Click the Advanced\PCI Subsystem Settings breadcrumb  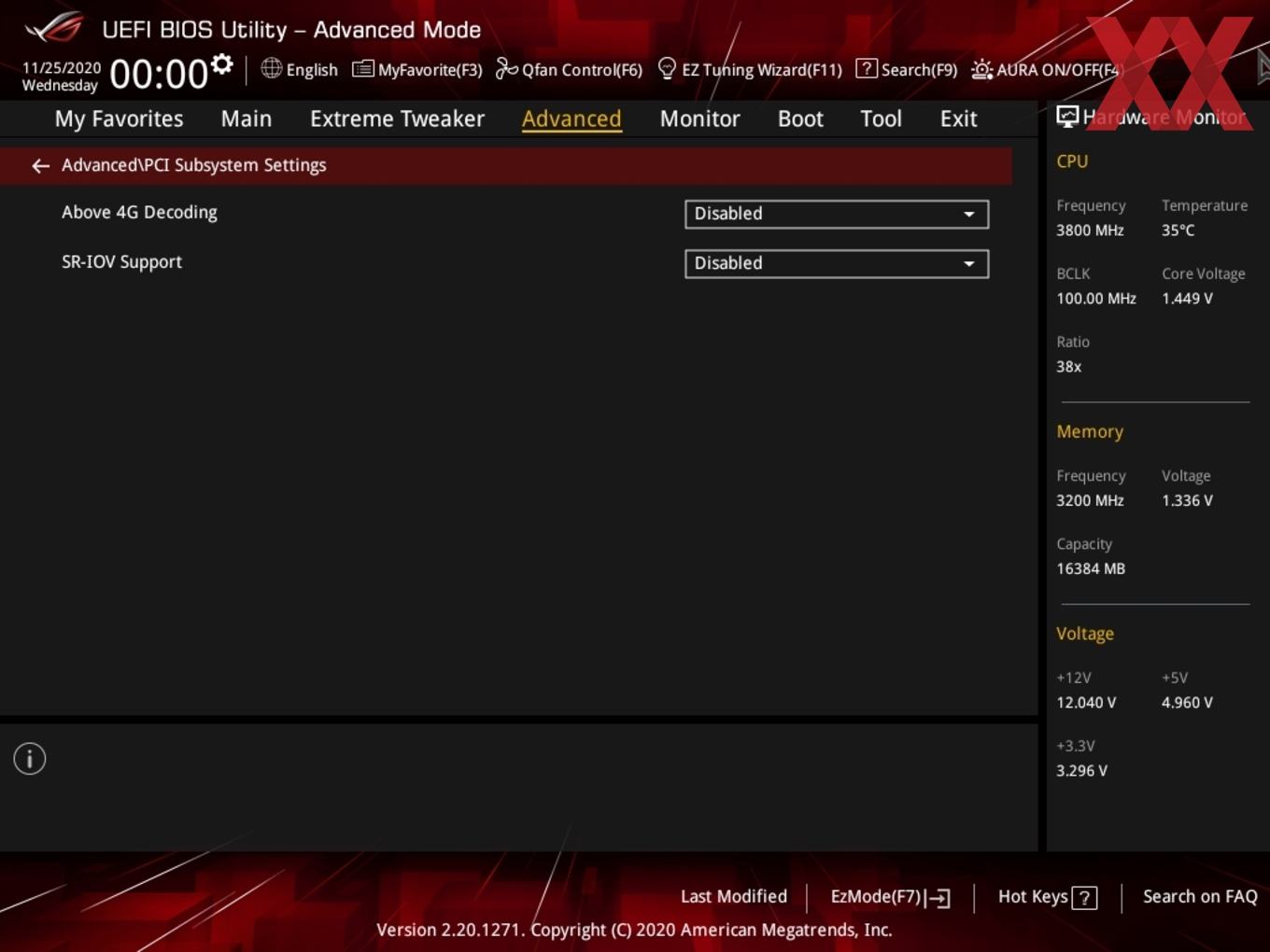coord(194,165)
